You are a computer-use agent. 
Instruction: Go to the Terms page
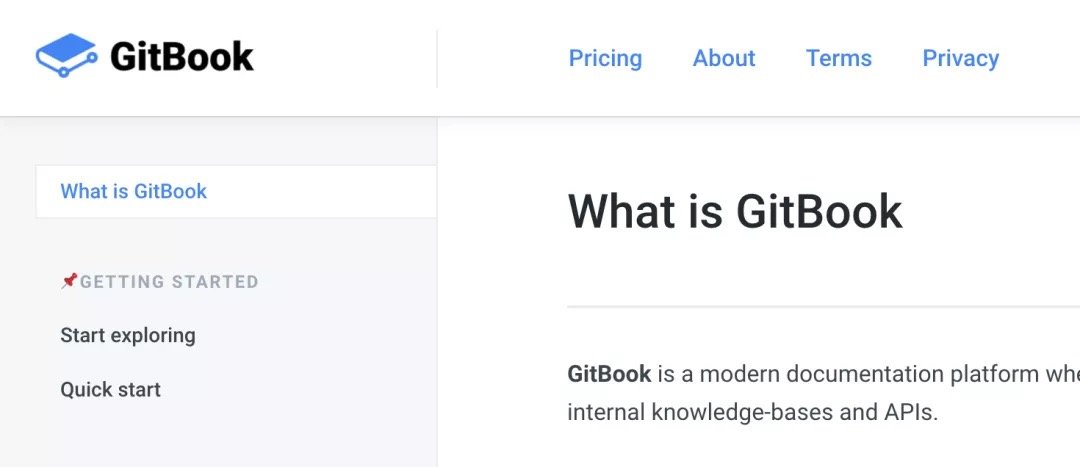839,59
